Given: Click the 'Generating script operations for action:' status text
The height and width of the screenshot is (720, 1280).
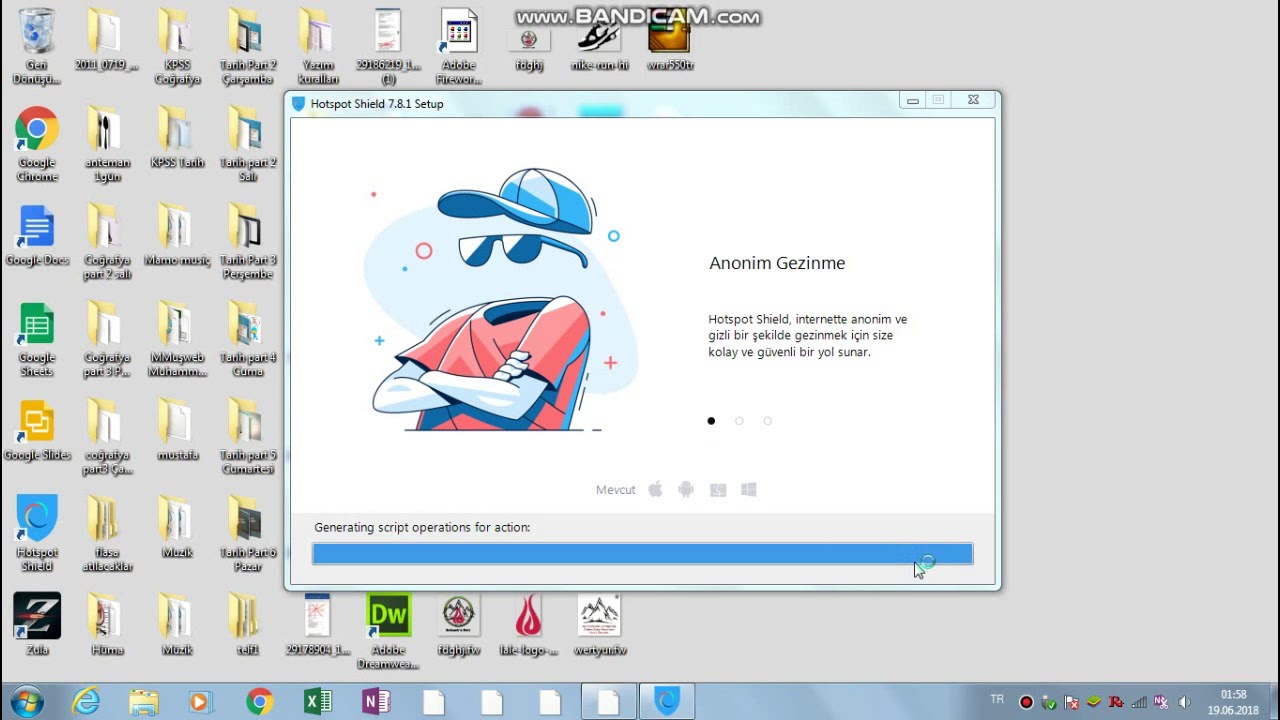Looking at the screenshot, I should coord(422,527).
